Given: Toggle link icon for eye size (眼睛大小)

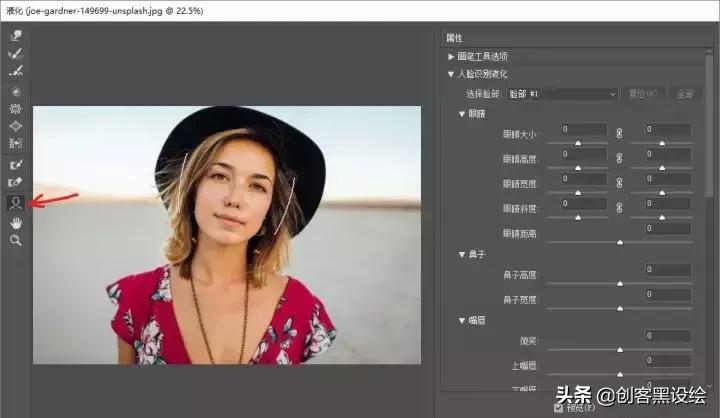Looking at the screenshot, I should pos(619,133).
